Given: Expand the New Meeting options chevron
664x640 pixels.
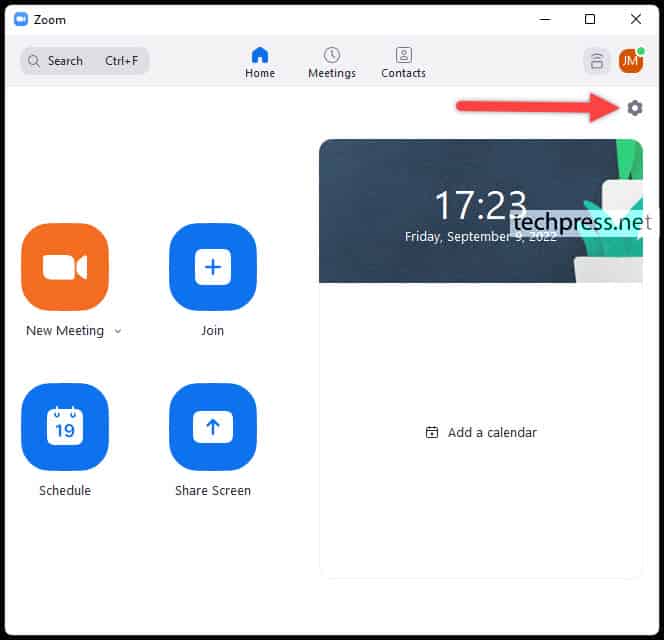Looking at the screenshot, I should click(x=118, y=331).
